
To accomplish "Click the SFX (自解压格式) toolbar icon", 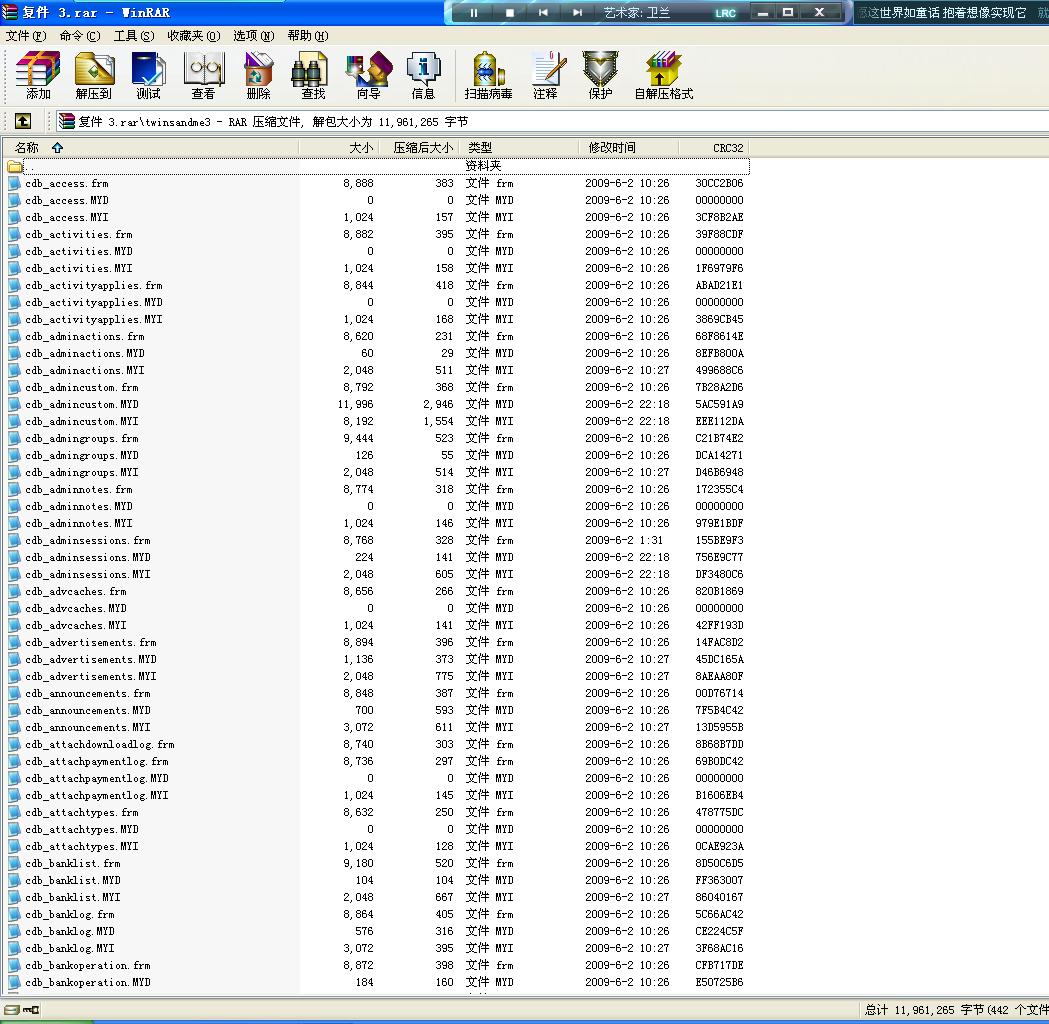I will click(664, 75).
